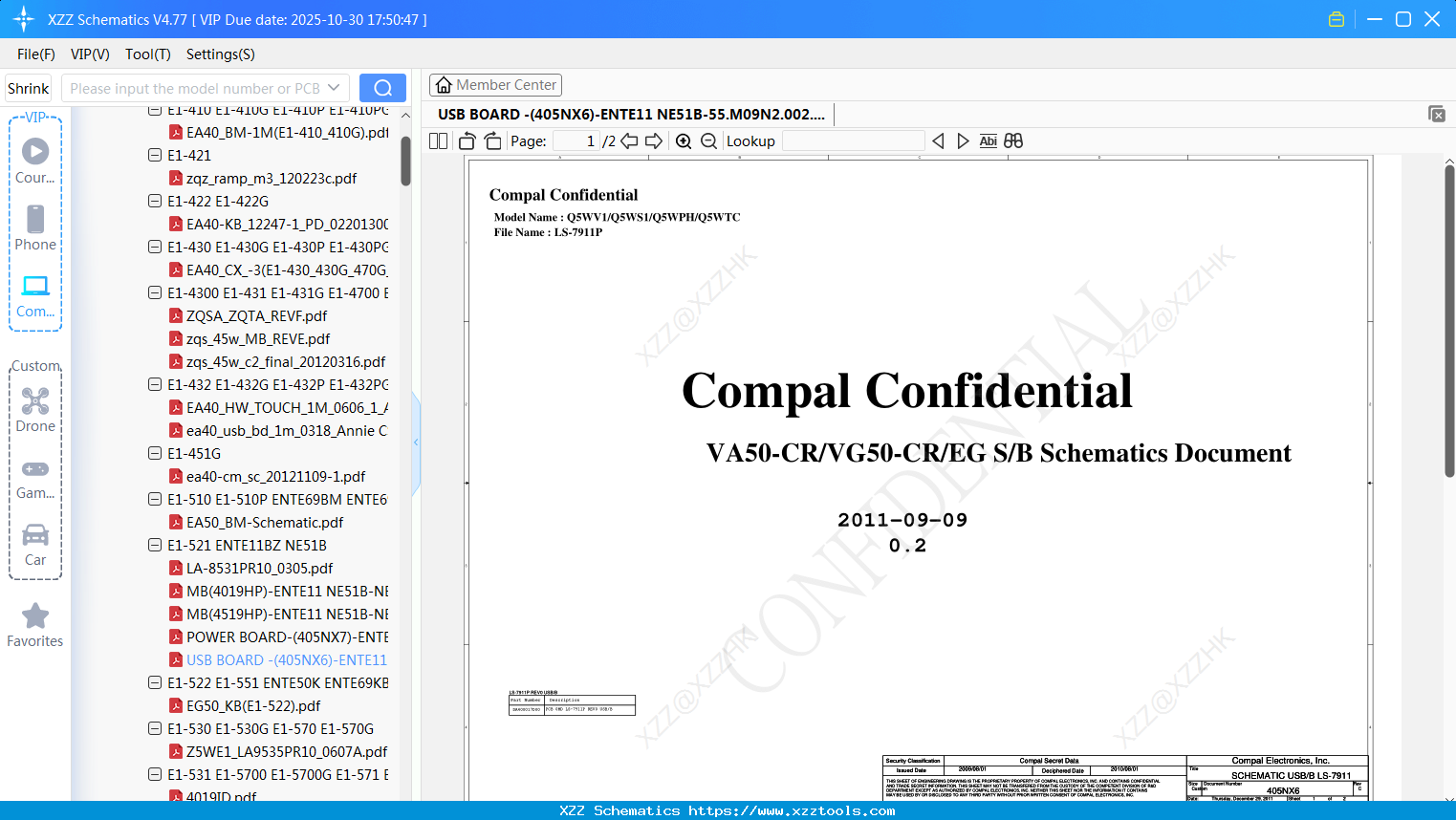
Task: Toggle the Abi text match option
Action: (x=988, y=141)
